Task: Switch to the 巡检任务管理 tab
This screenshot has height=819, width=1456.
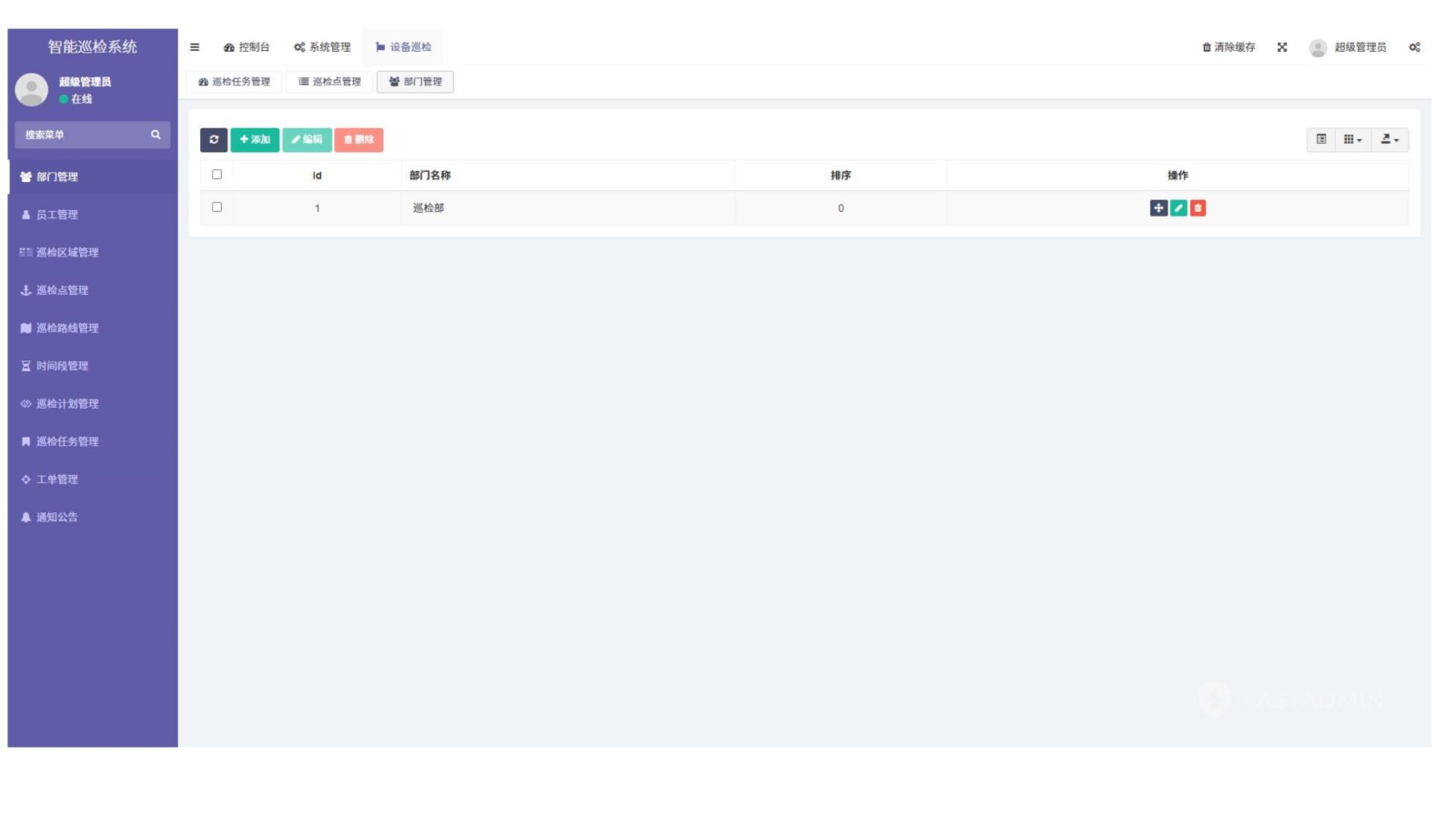Action: click(234, 82)
